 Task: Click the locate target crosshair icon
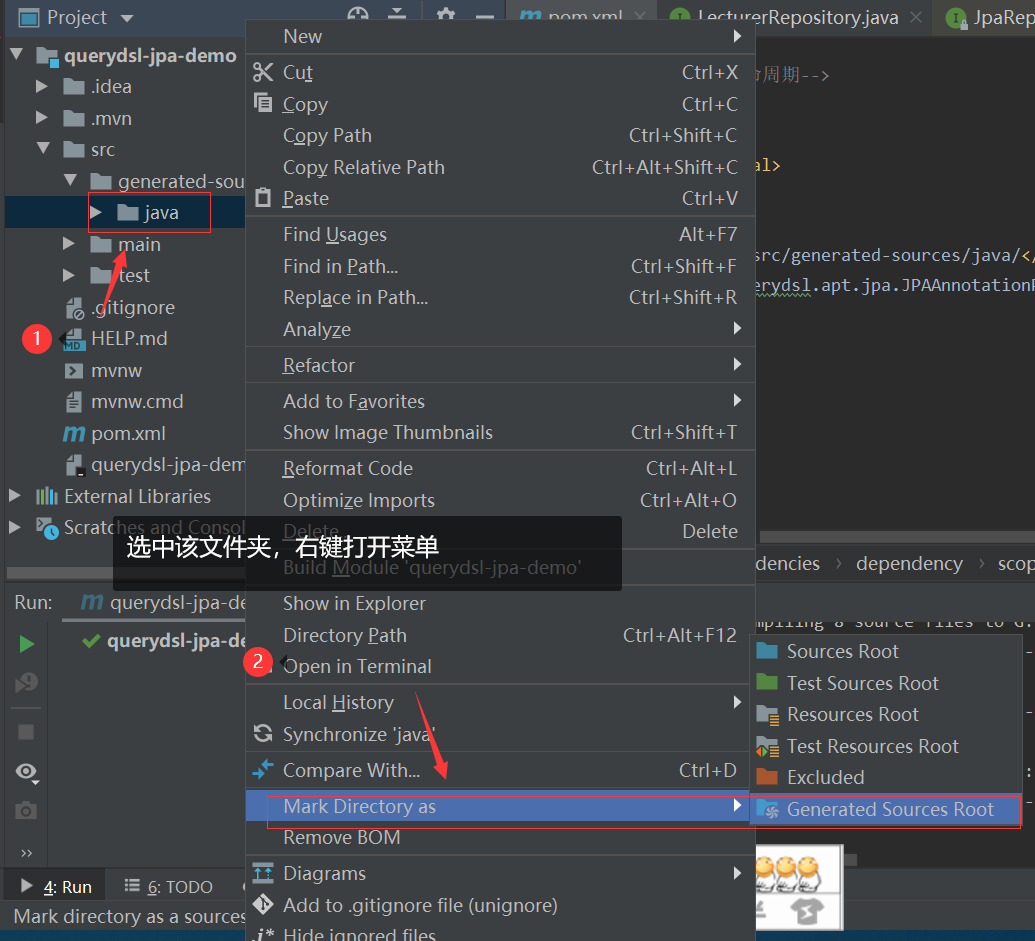pos(358,13)
